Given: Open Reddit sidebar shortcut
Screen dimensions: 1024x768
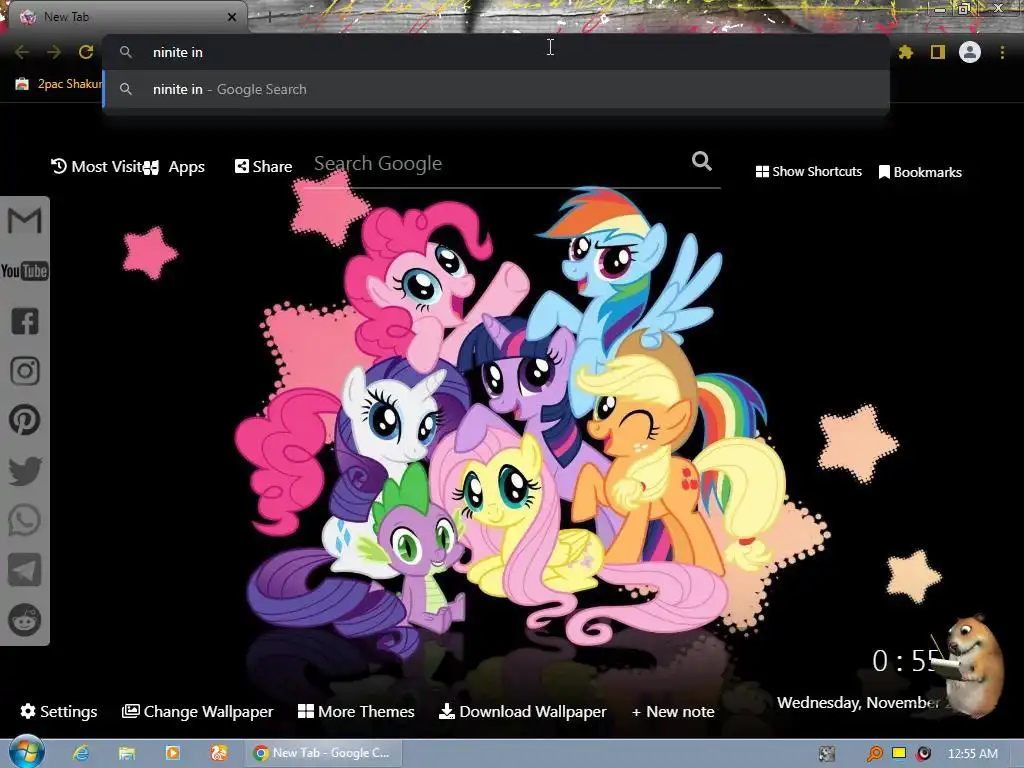Looking at the screenshot, I should 25,620.
